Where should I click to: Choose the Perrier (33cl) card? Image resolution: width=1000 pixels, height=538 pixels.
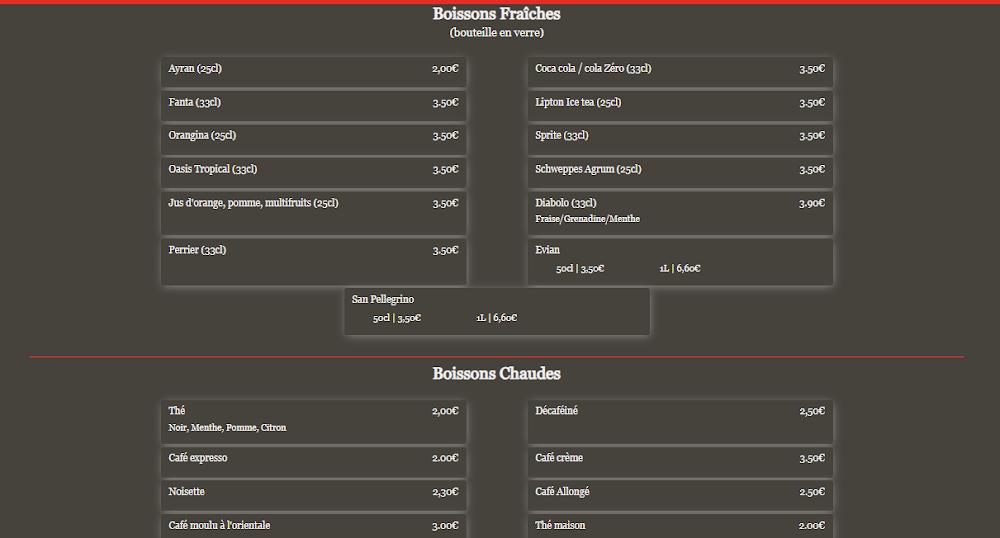tap(313, 259)
